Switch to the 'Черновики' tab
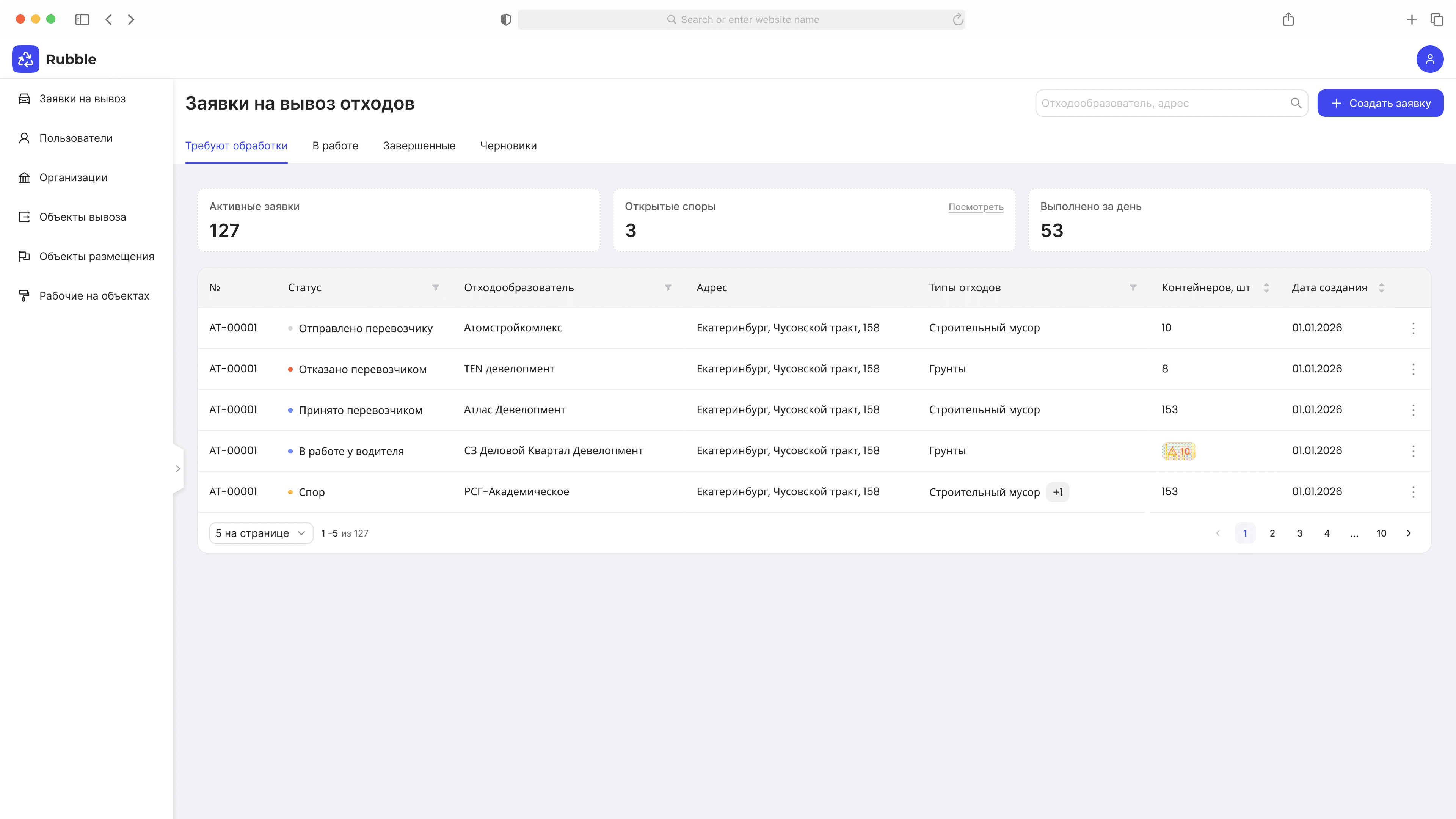The width and height of the screenshot is (1456, 819). [x=508, y=146]
